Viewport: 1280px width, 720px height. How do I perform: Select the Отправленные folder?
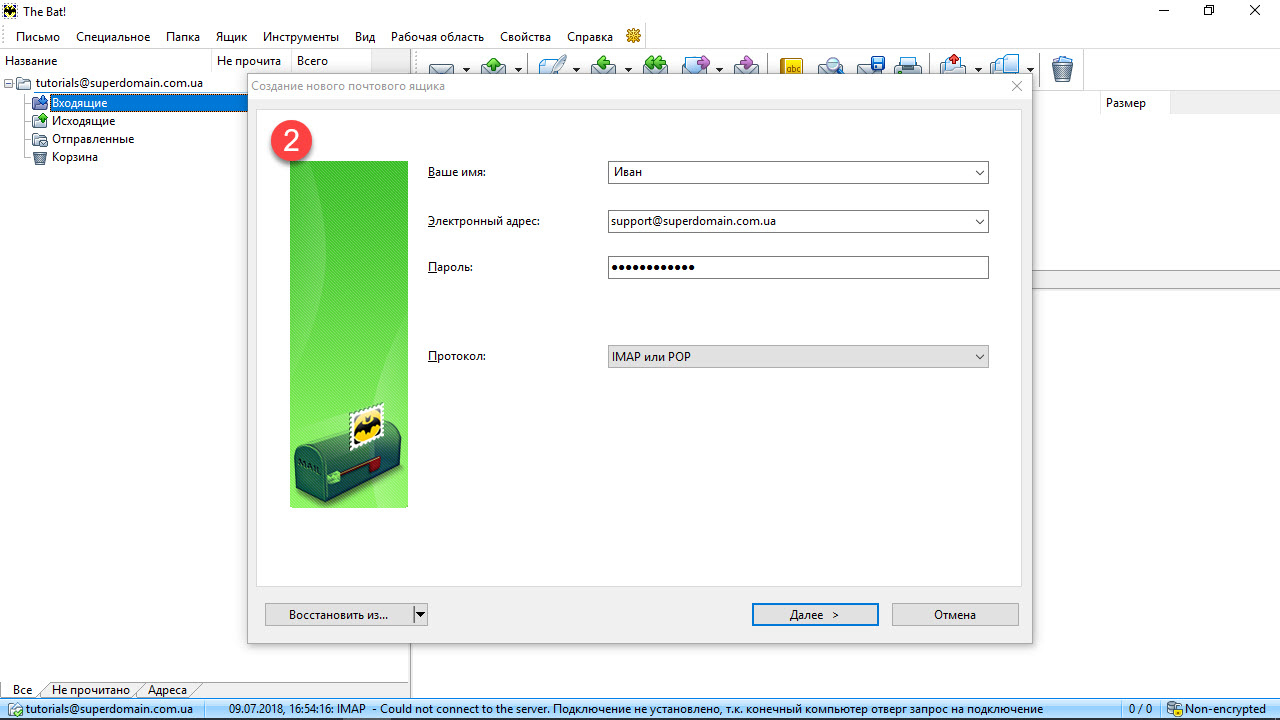(x=93, y=139)
